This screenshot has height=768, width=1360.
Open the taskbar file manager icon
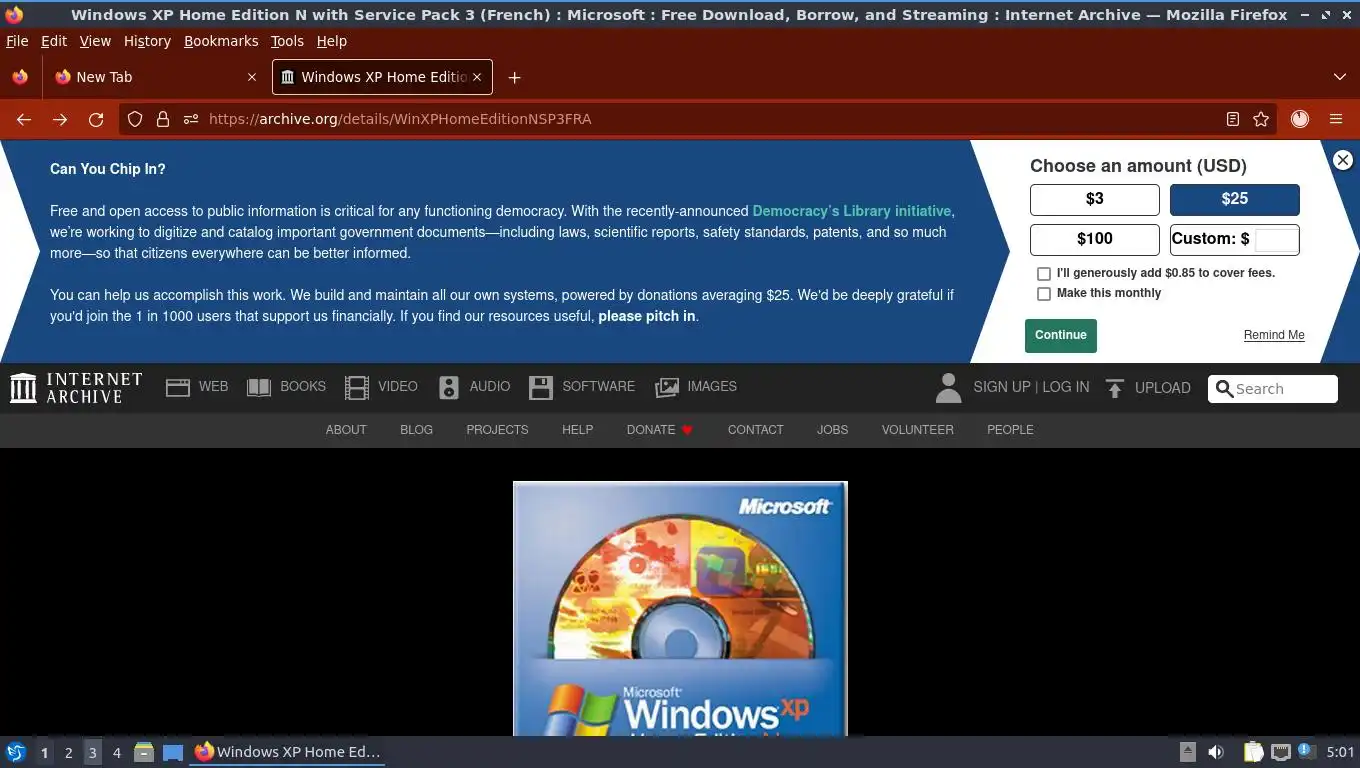144,752
